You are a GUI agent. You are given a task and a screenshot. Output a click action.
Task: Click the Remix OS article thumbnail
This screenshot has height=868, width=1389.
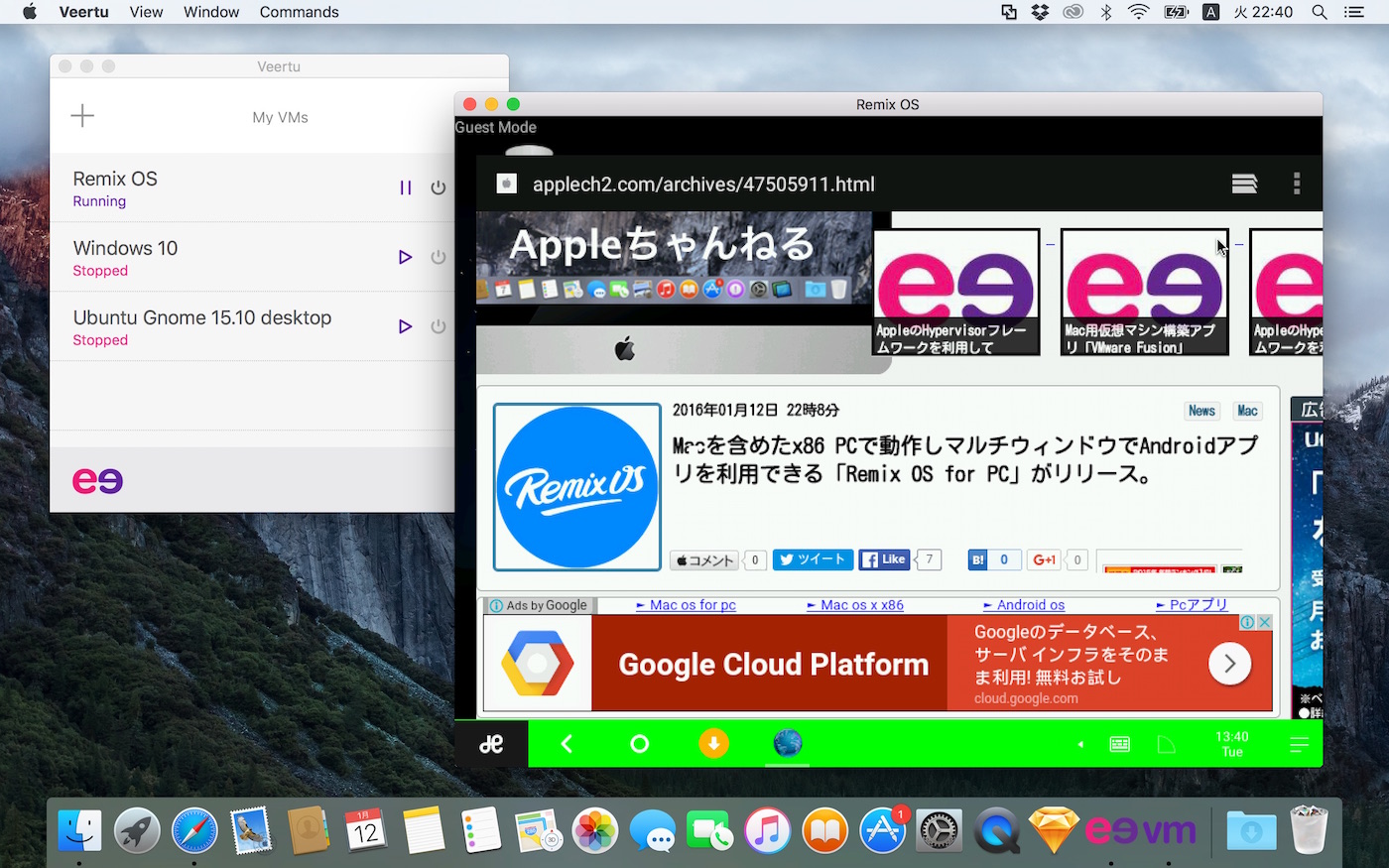click(x=577, y=487)
